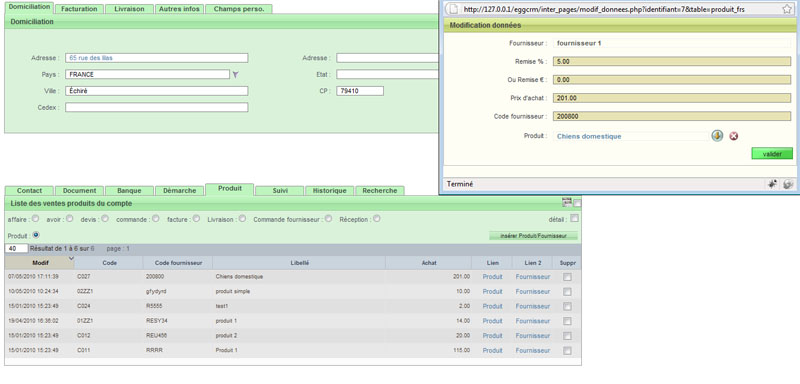Click insérer Produit/Fournisseur button
Viewport: 800px width, 384px height.
533,236
